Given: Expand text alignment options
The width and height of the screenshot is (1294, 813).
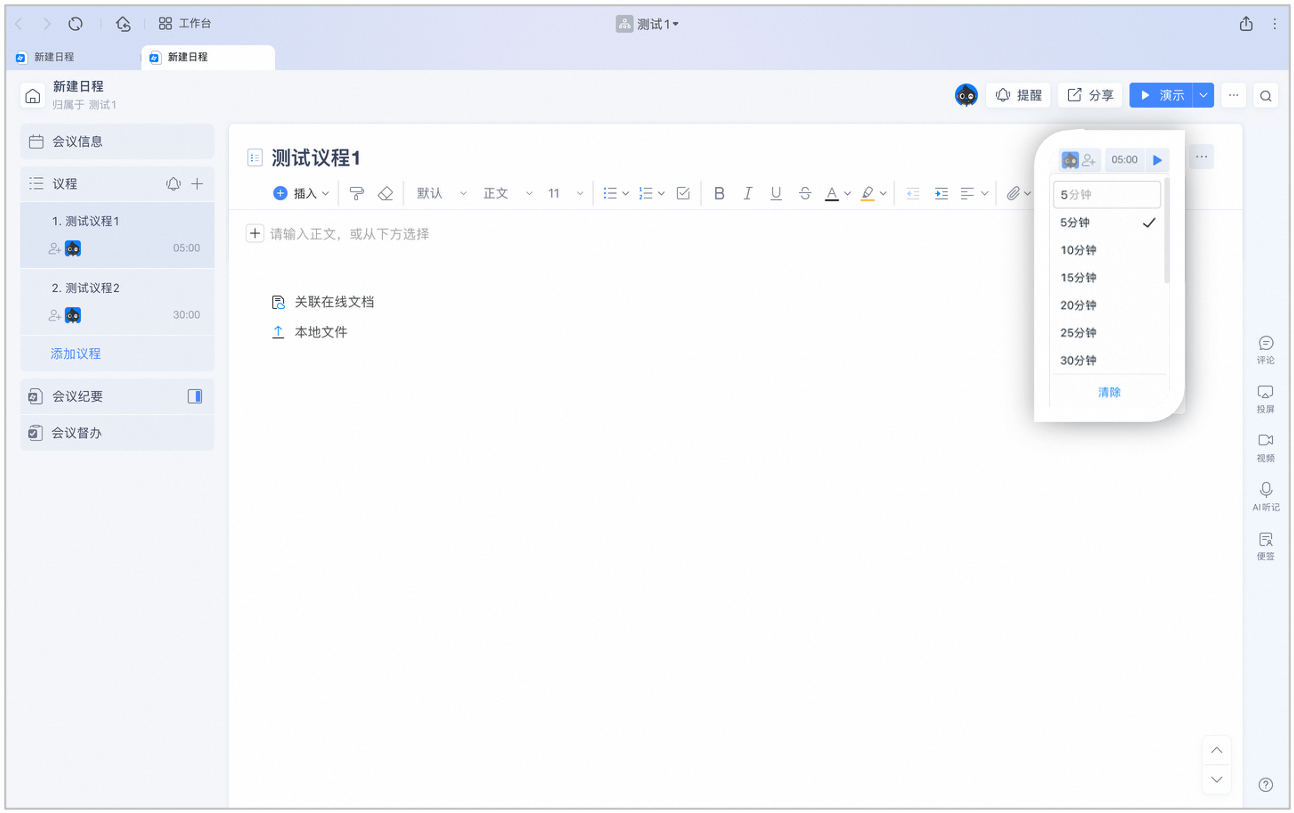Looking at the screenshot, I should pos(985,194).
